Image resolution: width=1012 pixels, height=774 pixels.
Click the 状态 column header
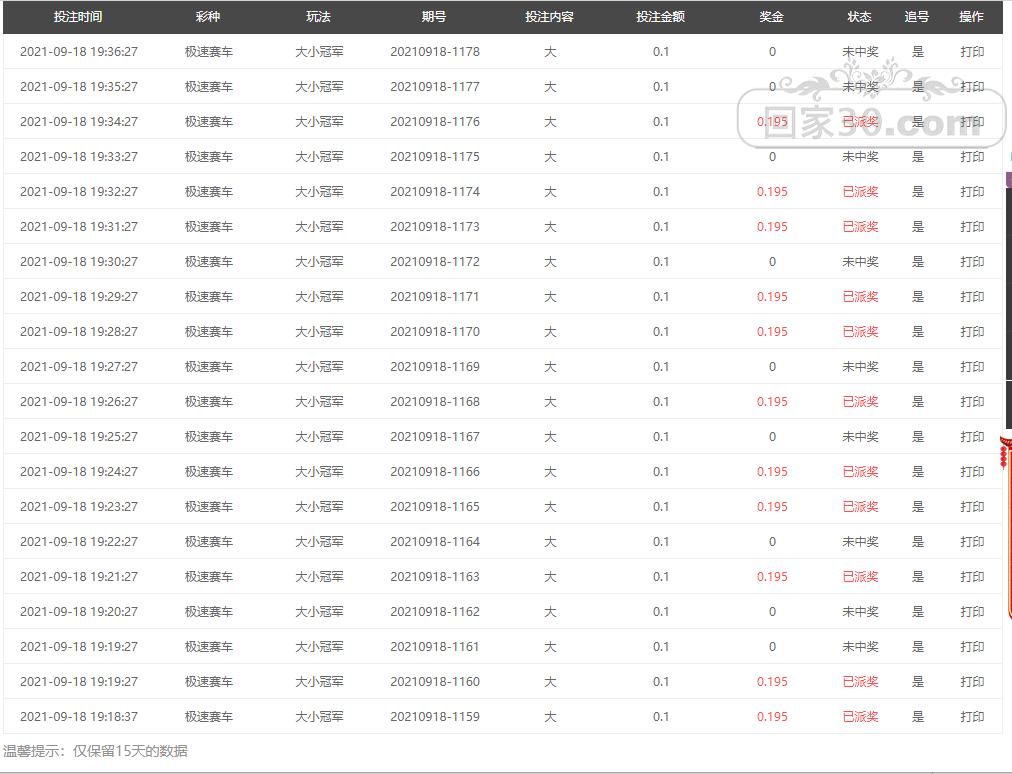860,17
